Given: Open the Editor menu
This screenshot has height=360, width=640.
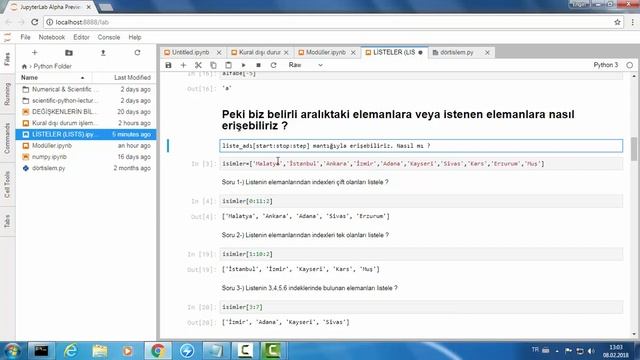Looking at the screenshot, I should point(81,37).
